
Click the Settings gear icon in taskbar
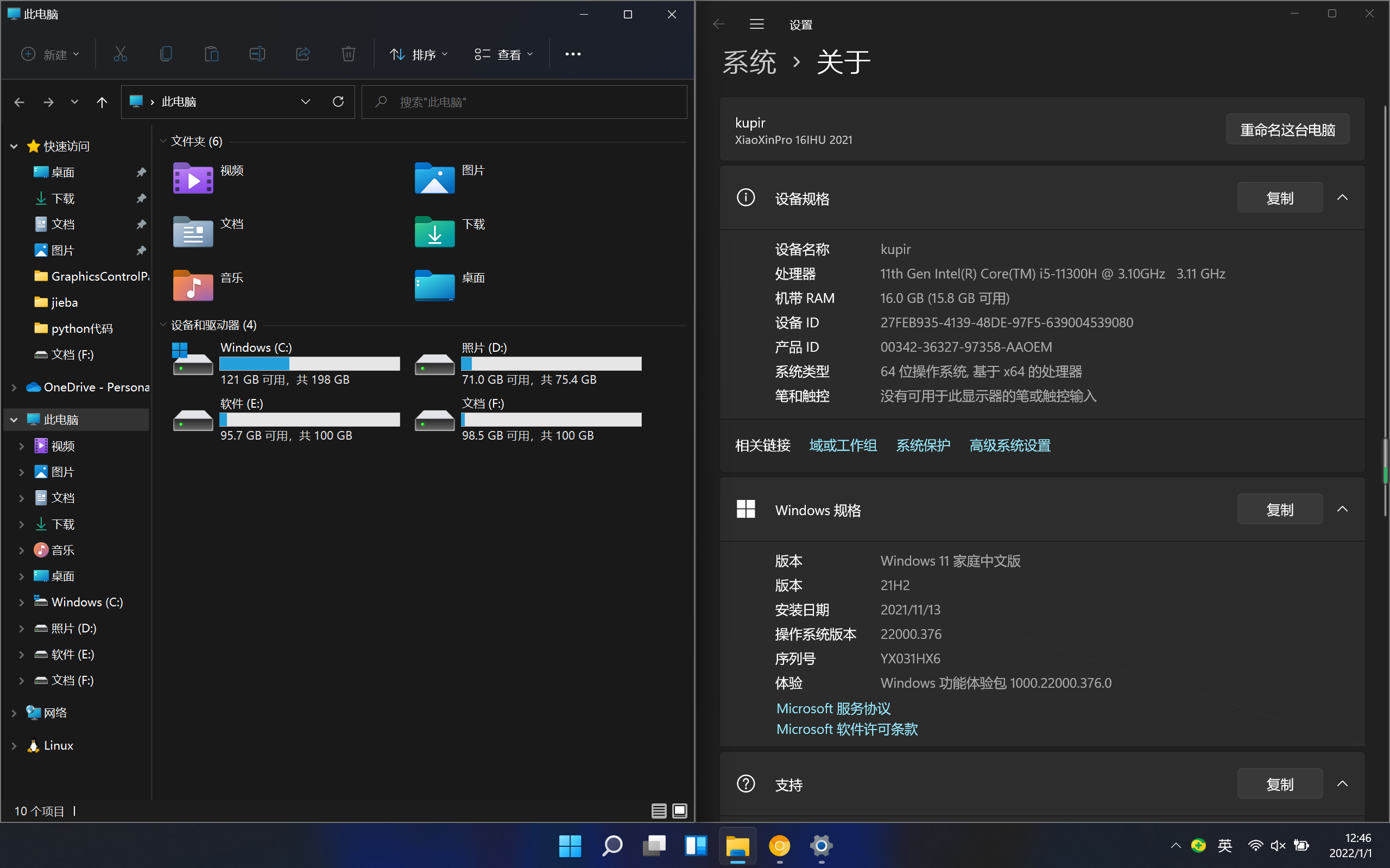coord(822,846)
